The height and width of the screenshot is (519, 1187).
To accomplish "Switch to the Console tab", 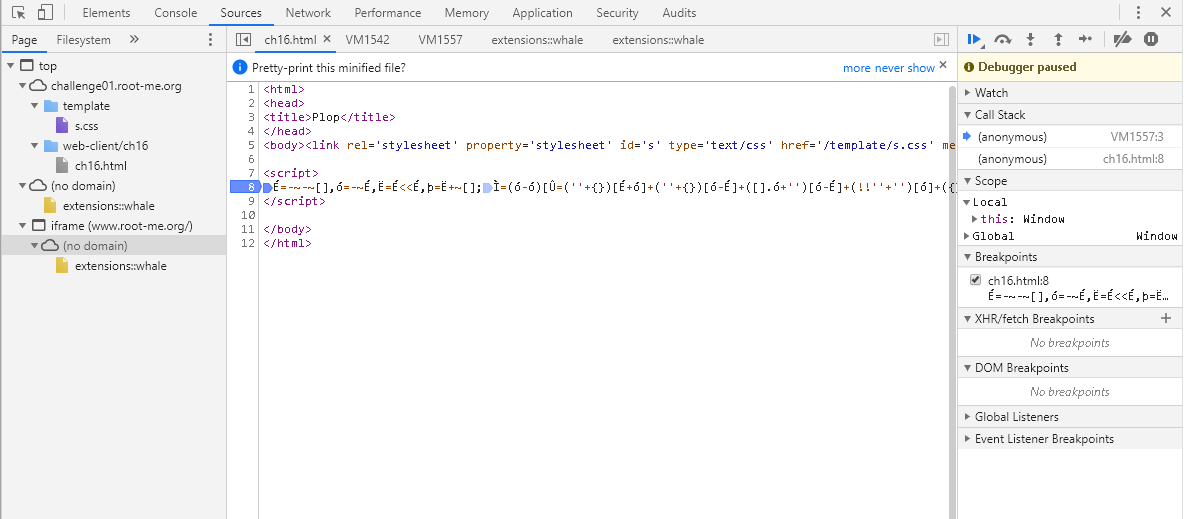I will tap(176, 13).
